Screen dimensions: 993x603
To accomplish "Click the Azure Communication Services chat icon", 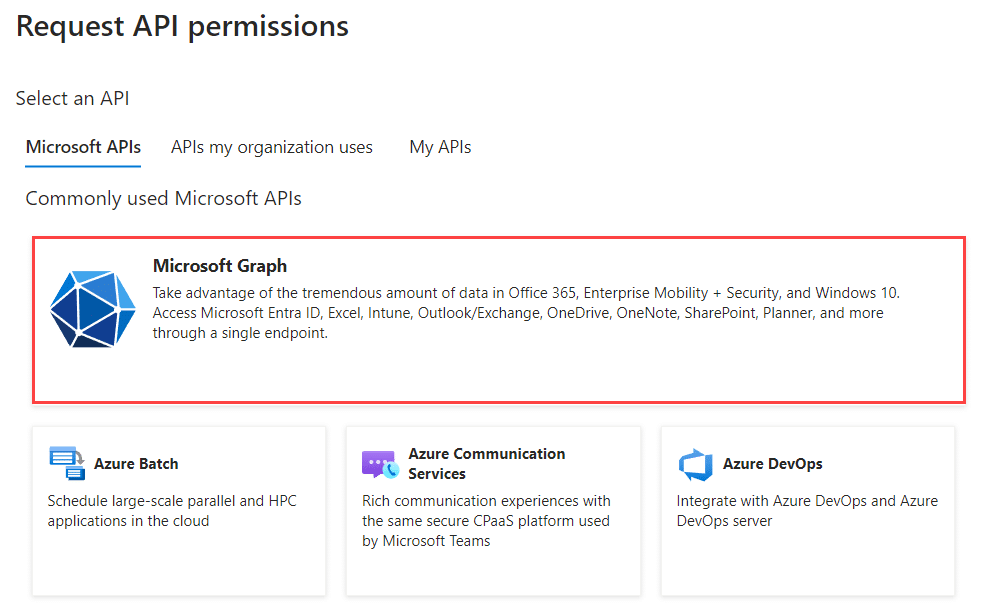I will (x=380, y=464).
